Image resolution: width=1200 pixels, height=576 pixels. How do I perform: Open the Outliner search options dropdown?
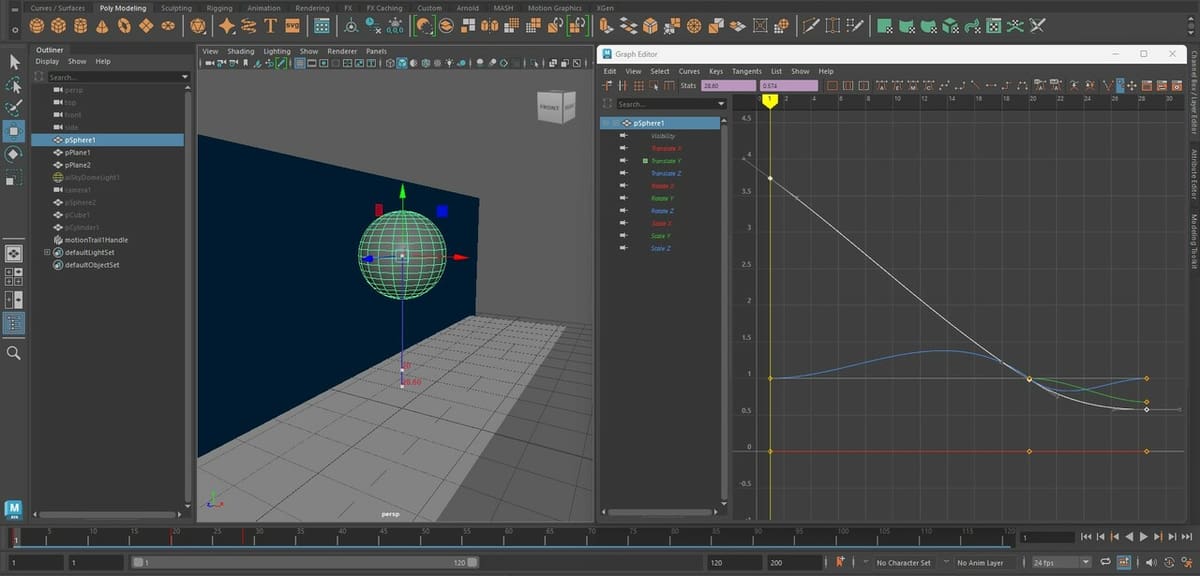tap(185, 77)
